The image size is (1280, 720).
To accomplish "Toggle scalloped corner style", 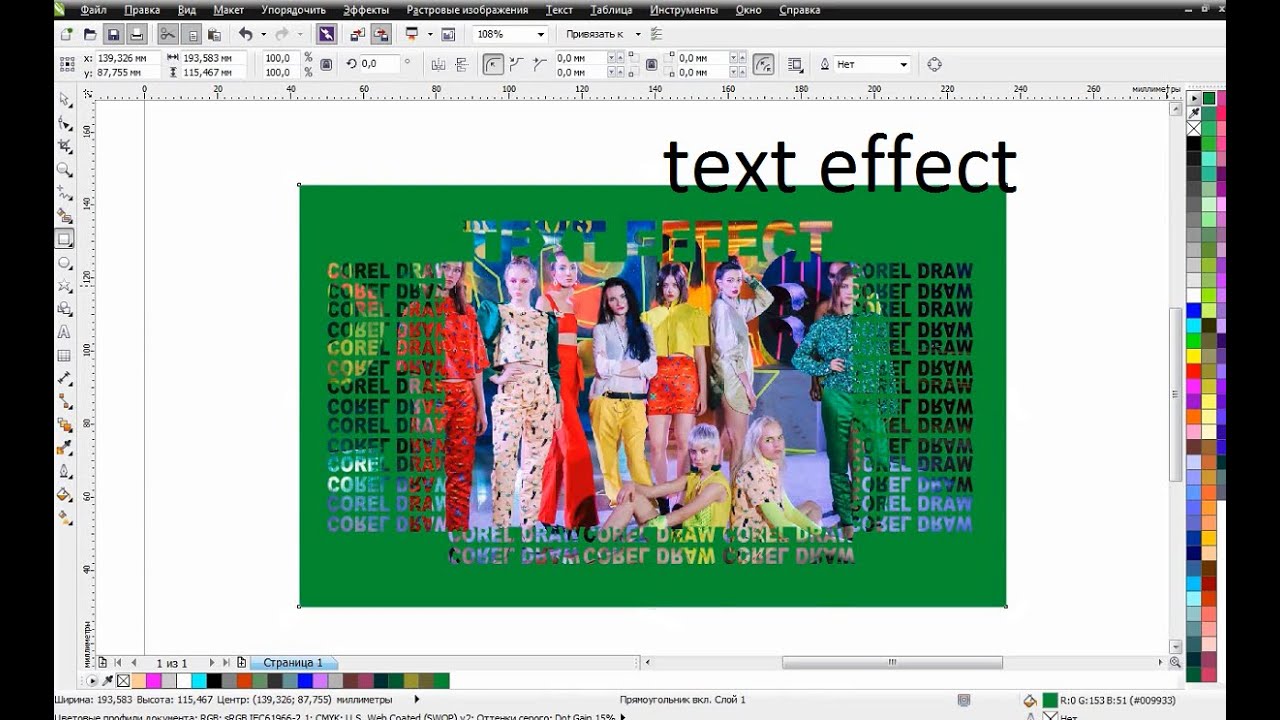I will click(516, 64).
